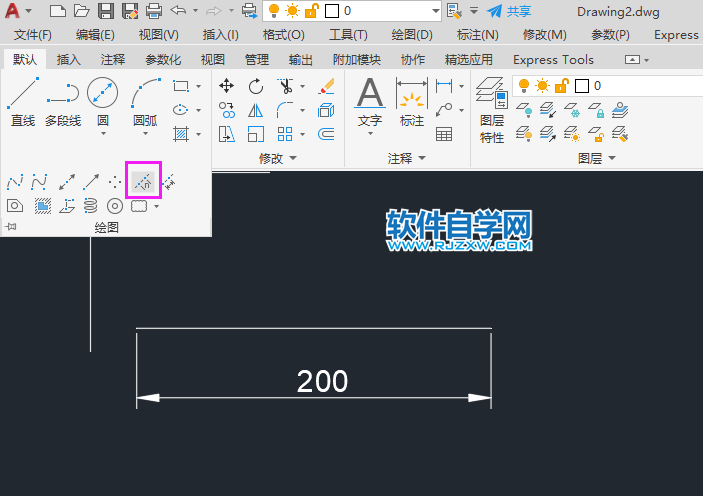The height and width of the screenshot is (496, 703).
Task: Expand the 注释 panel dropdown
Action: coord(422,158)
